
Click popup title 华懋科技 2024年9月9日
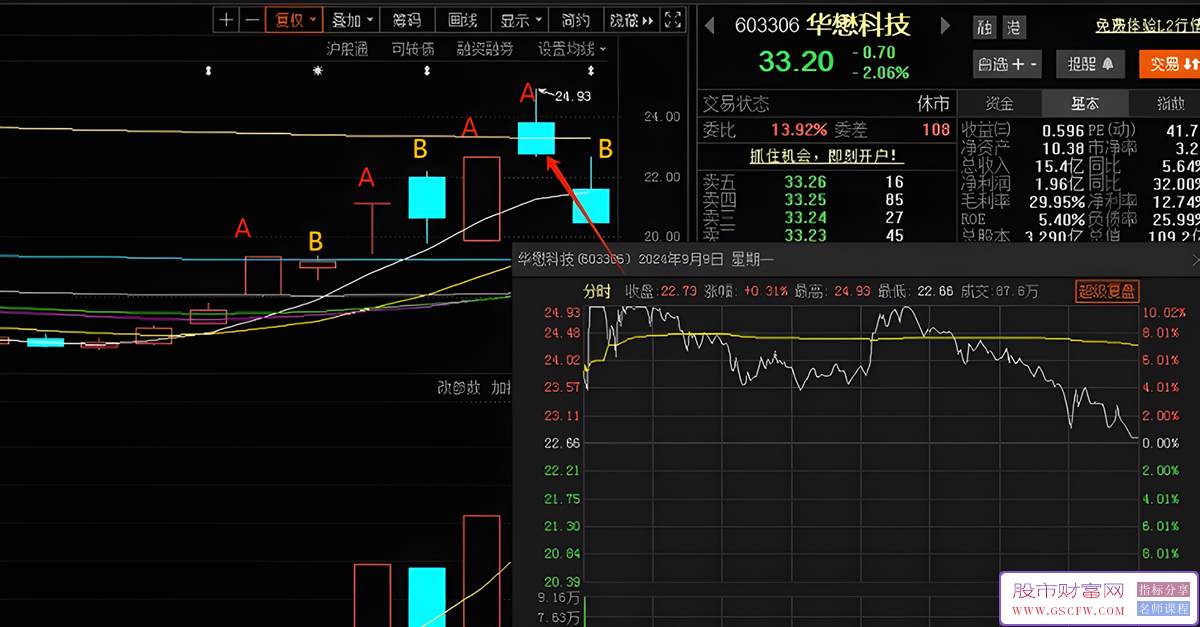(645, 260)
